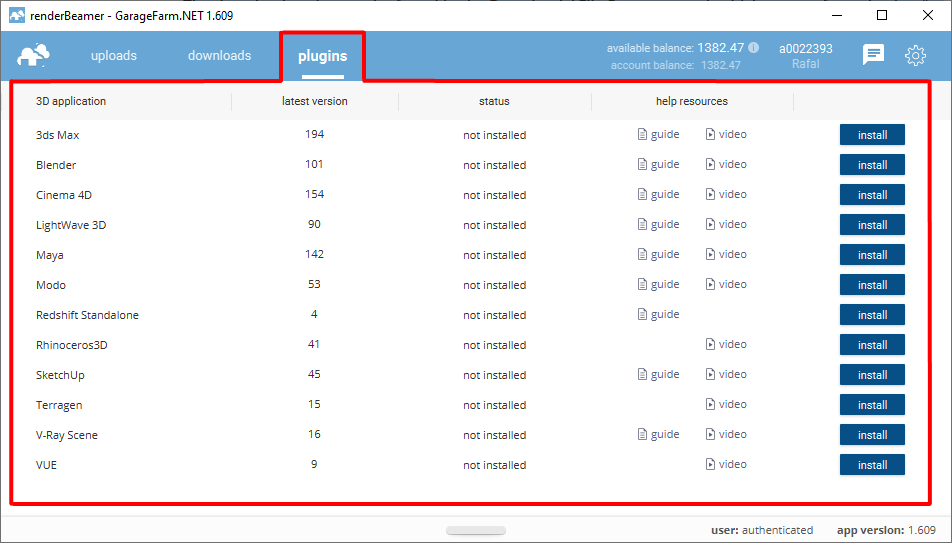Install the Modo plugin

[x=872, y=285]
